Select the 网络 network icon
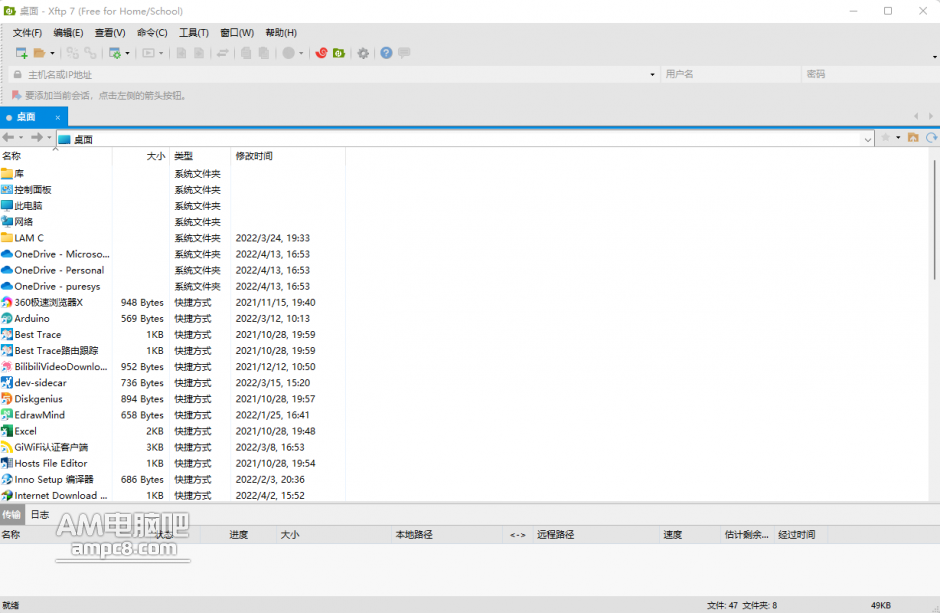This screenshot has height=613, width=940. point(7,222)
